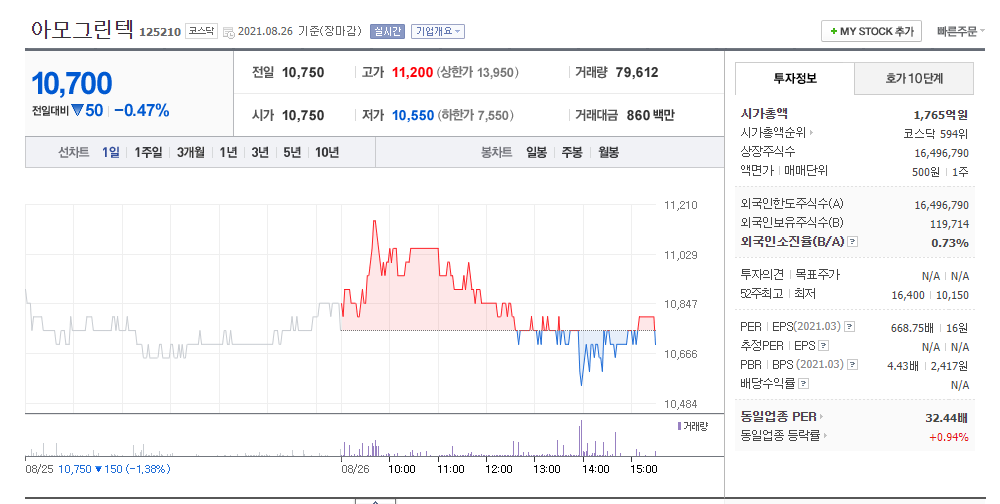Click the +0.94% sector change value
Viewport: 1000px width, 504px height.
(948, 437)
